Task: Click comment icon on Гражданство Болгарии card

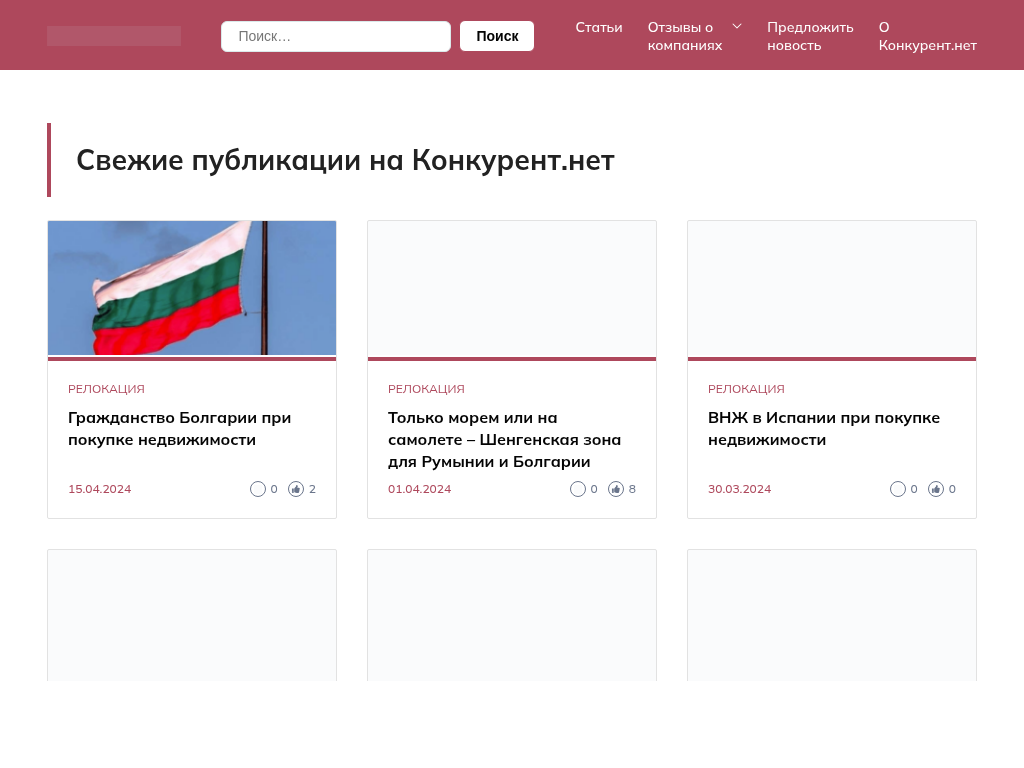Action: coord(258,489)
